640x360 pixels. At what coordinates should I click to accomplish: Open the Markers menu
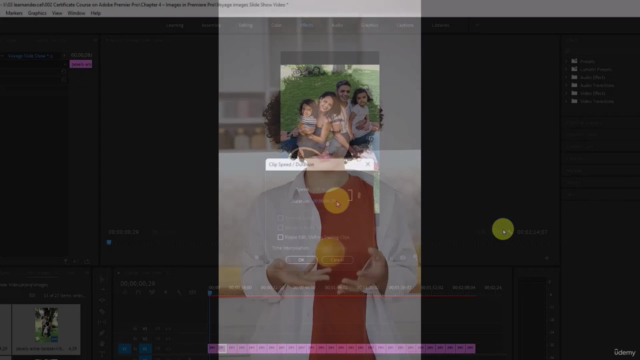tap(14, 13)
